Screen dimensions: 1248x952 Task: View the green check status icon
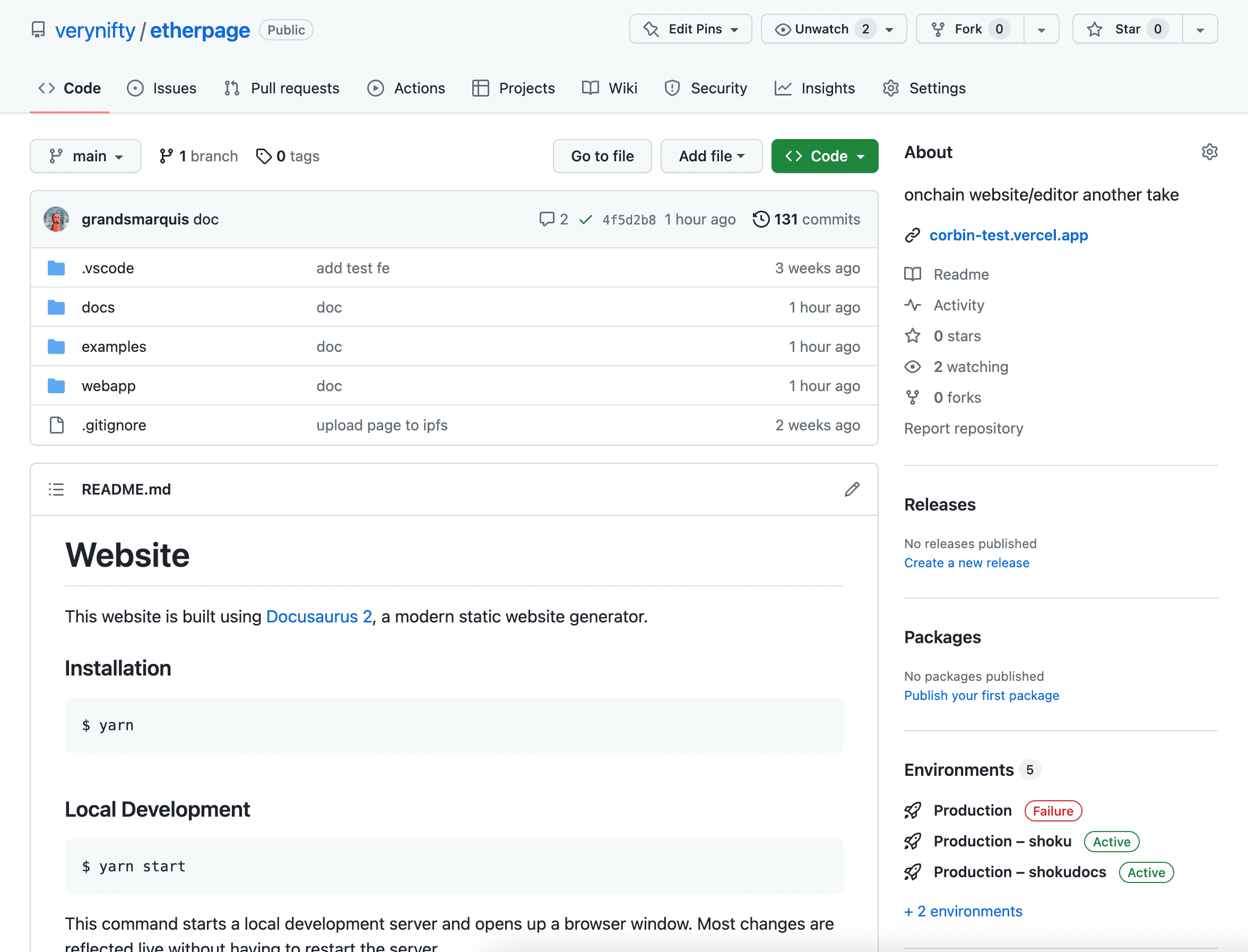[586, 219]
